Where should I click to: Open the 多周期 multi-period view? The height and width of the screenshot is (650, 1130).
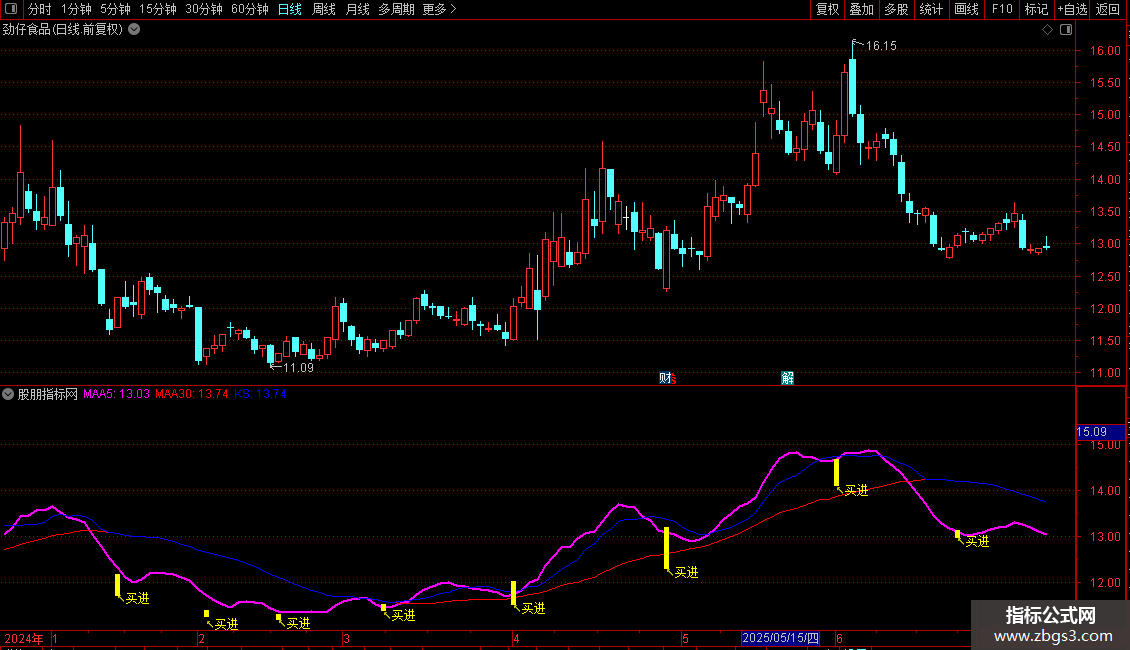click(x=396, y=9)
